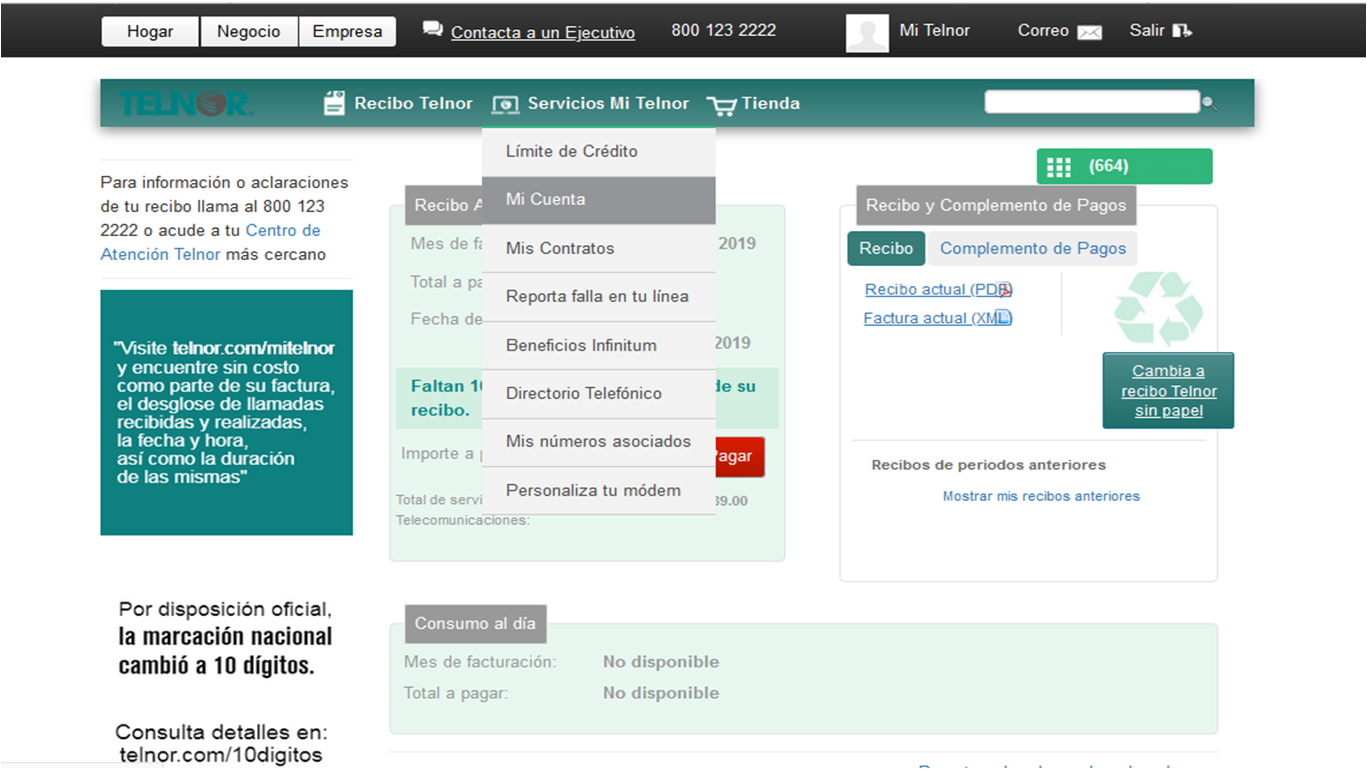This screenshot has width=1367, height=769.
Task: Click the green (664) number button
Action: pos(1124,167)
